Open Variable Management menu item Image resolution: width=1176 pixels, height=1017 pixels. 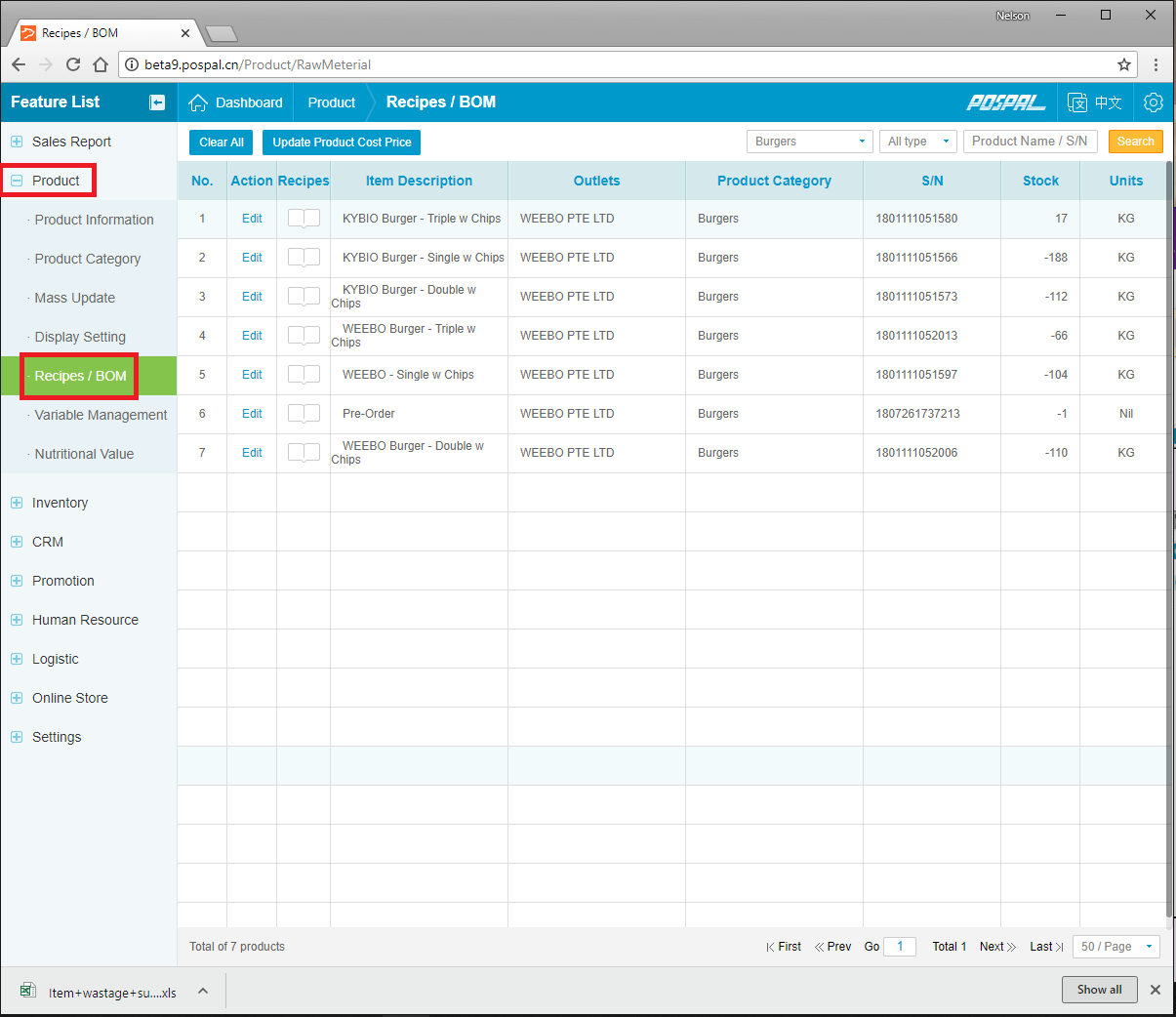[x=101, y=415]
